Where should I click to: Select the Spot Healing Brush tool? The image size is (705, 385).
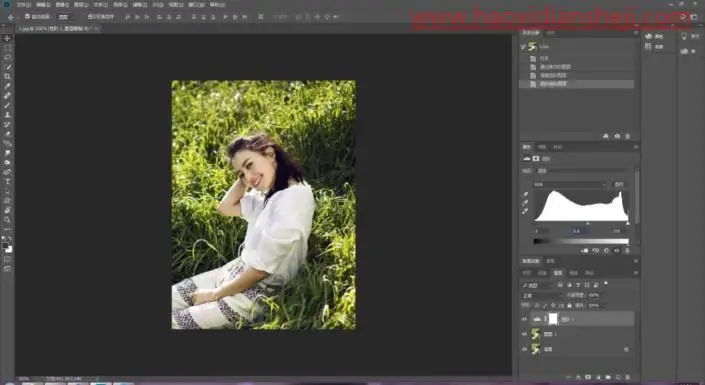[x=7, y=95]
